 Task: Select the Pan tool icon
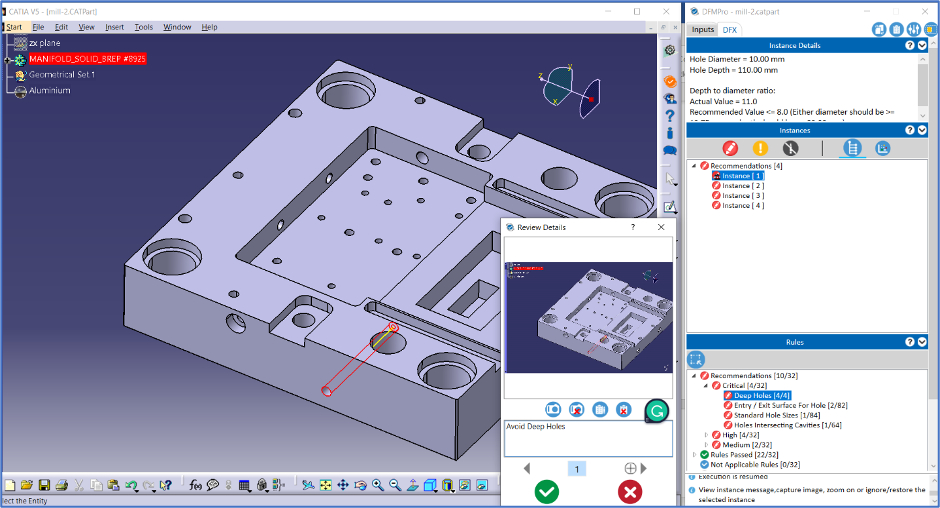coord(343,485)
